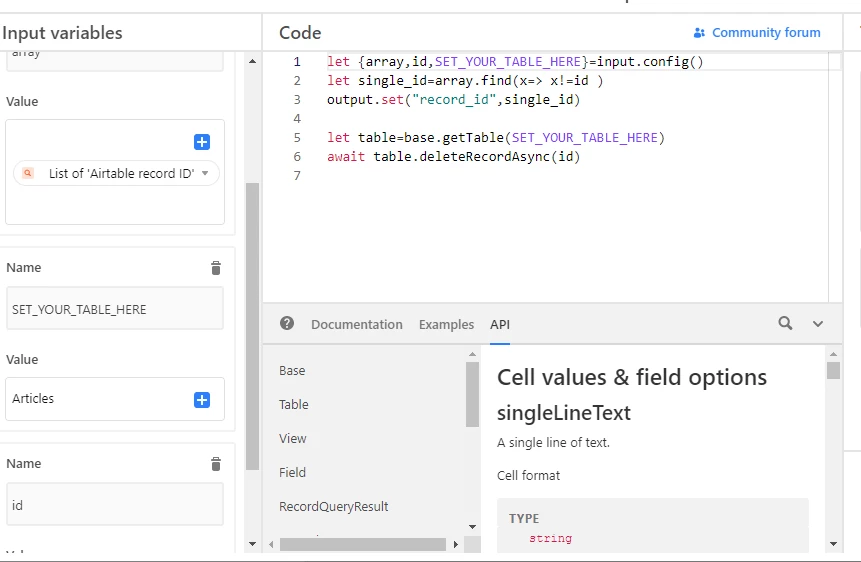The width and height of the screenshot is (861, 562).
Task: Add a value with the array plus icon
Action: pyautogui.click(x=202, y=142)
